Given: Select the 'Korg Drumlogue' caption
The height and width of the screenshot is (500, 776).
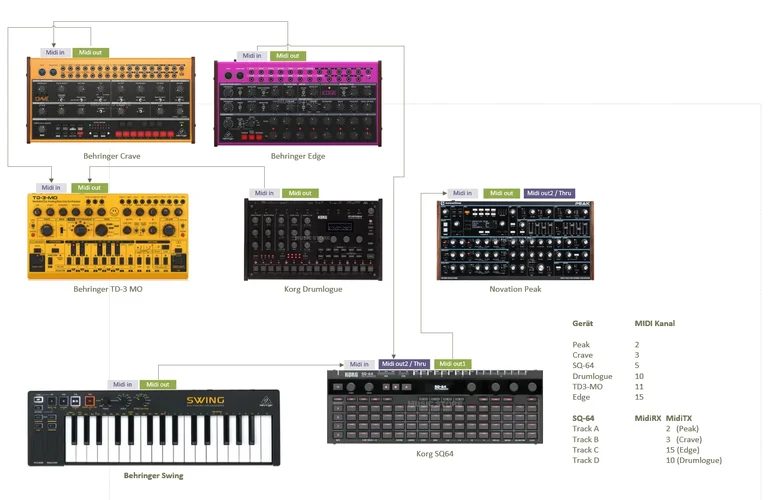Looking at the screenshot, I should [x=313, y=289].
